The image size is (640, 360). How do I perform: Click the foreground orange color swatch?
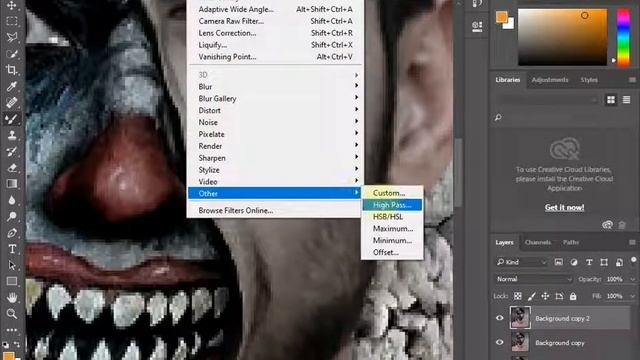point(501,17)
